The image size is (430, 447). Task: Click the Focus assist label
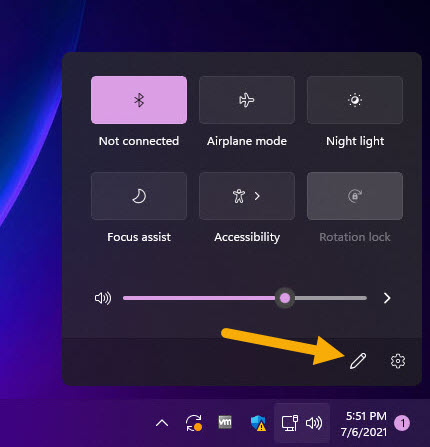pyautogui.click(x=139, y=237)
